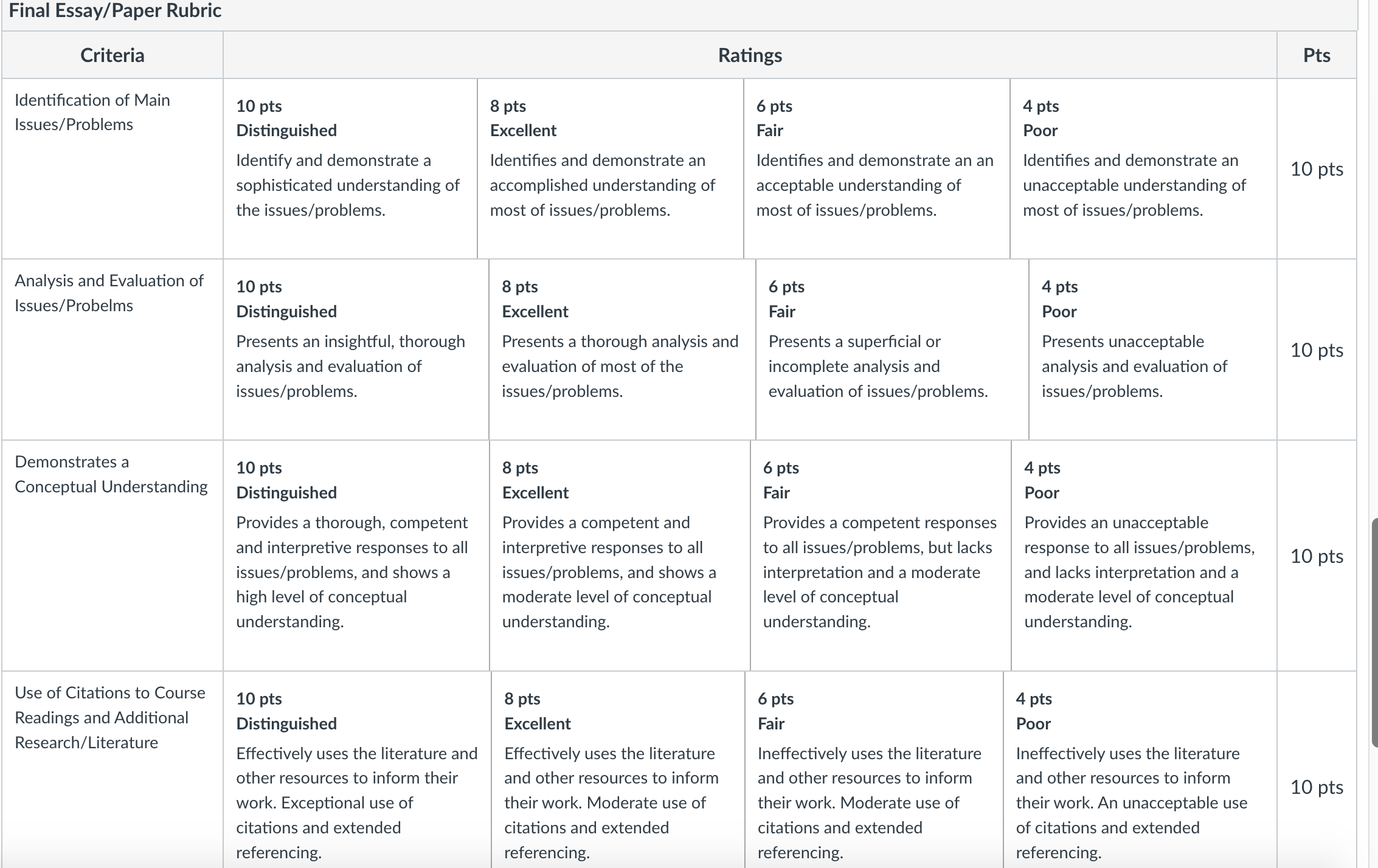The height and width of the screenshot is (868, 1378).
Task: Click the Final Essay/Paper Rubric title
Action: click(115, 10)
